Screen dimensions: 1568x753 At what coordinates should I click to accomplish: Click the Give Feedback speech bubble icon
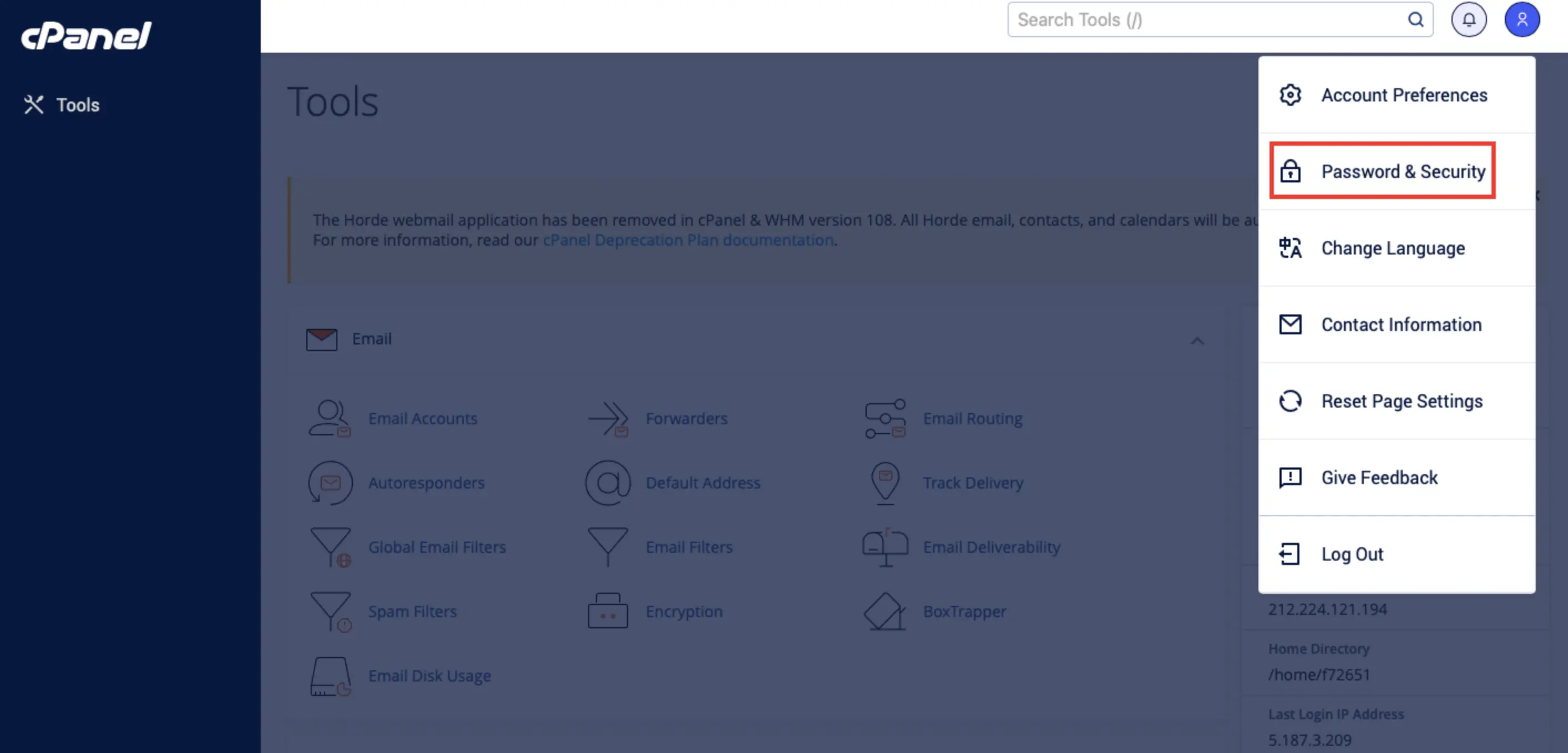coord(1290,478)
